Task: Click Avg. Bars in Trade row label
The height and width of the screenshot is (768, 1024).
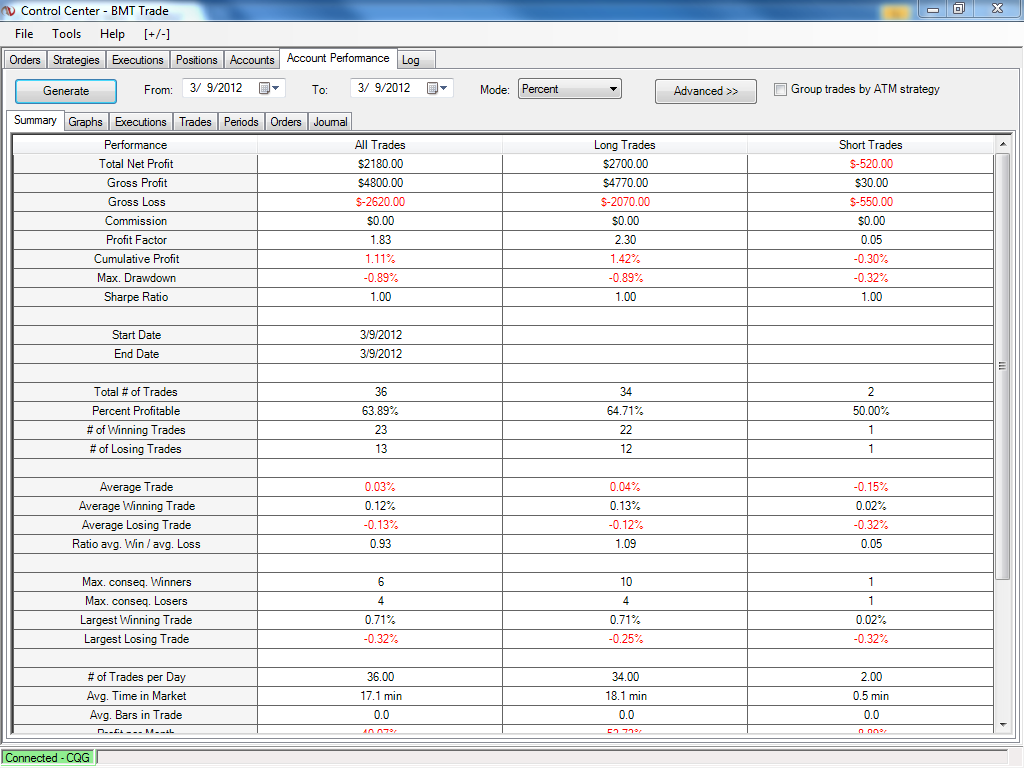Action: pos(136,714)
